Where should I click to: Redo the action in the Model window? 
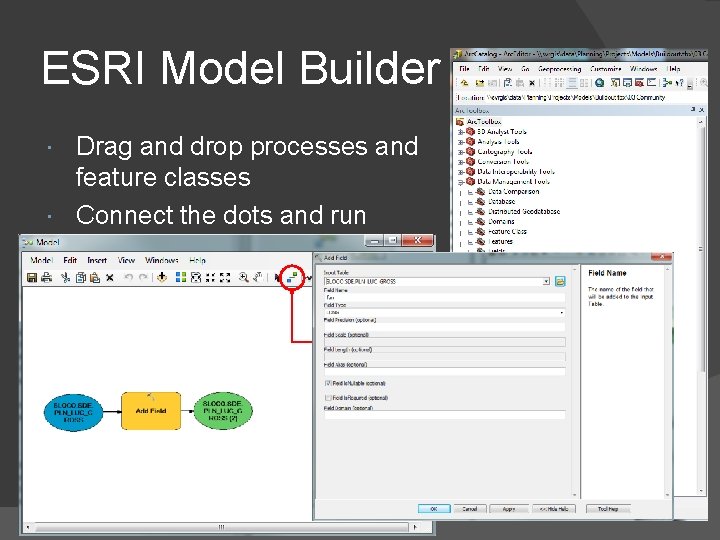tap(143, 277)
